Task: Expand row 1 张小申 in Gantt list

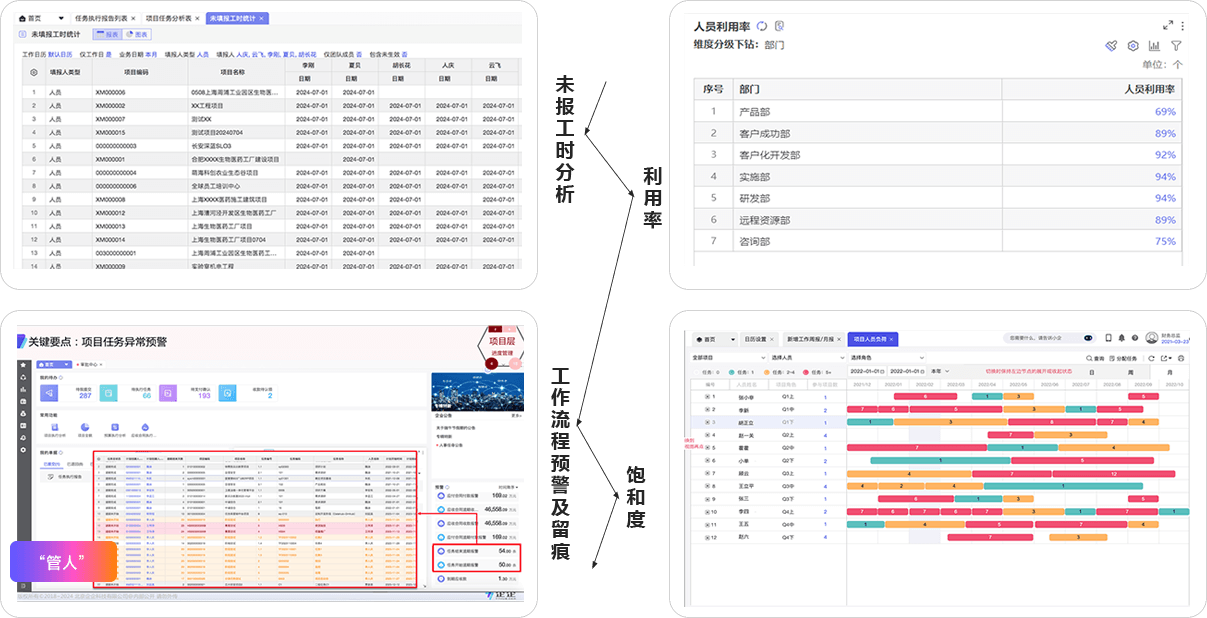Action: click(x=708, y=397)
